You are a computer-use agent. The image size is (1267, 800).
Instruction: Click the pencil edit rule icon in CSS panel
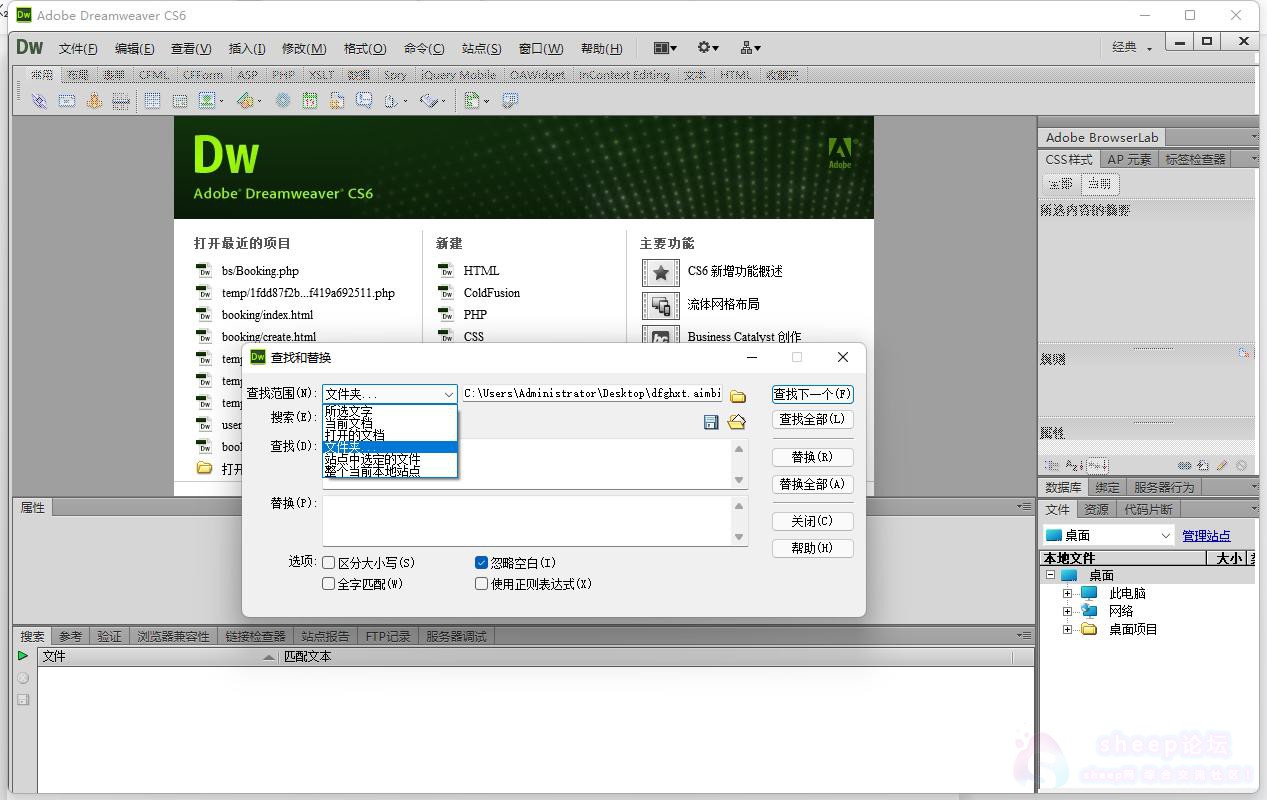pos(1222,465)
